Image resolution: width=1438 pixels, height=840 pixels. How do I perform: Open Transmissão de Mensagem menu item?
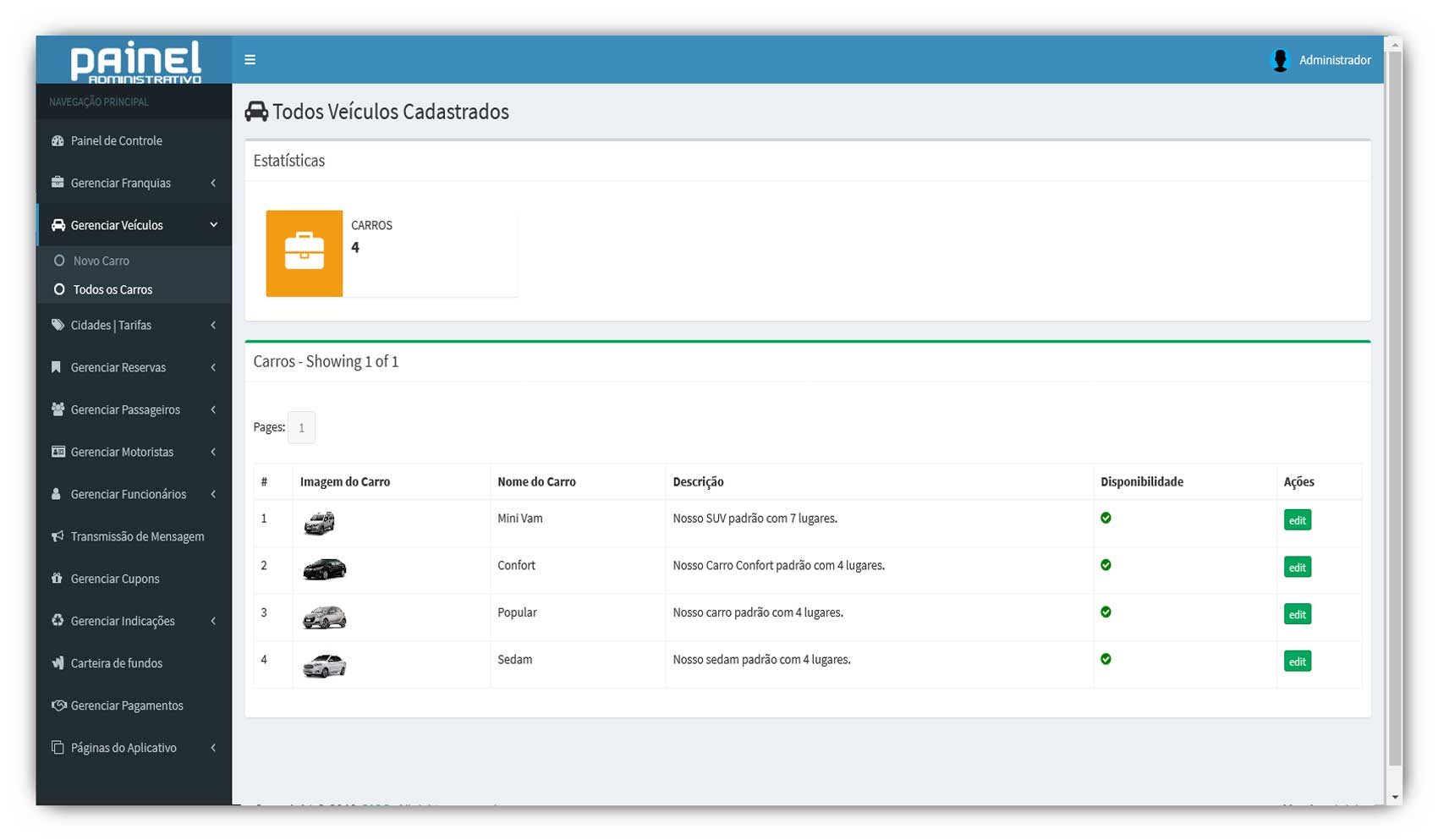click(134, 536)
